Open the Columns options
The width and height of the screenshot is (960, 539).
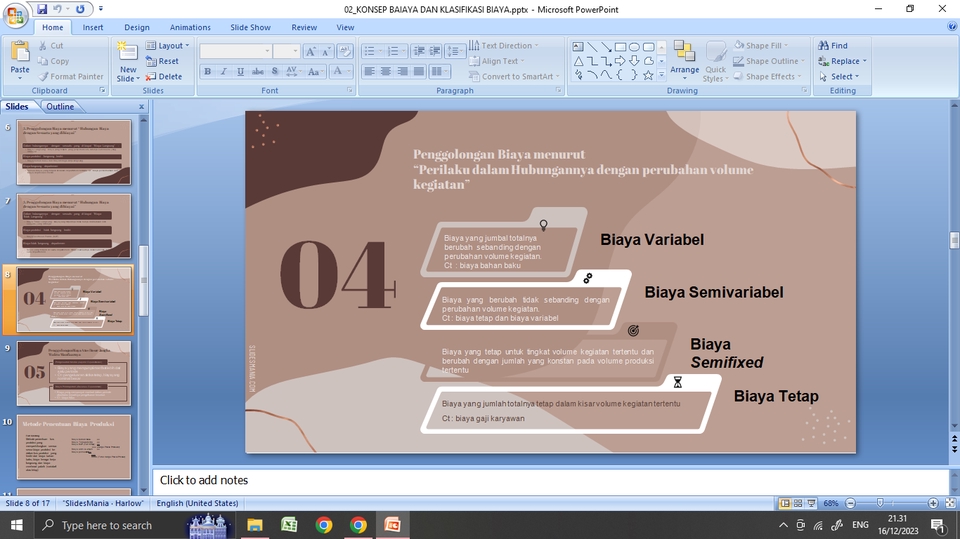(438, 72)
